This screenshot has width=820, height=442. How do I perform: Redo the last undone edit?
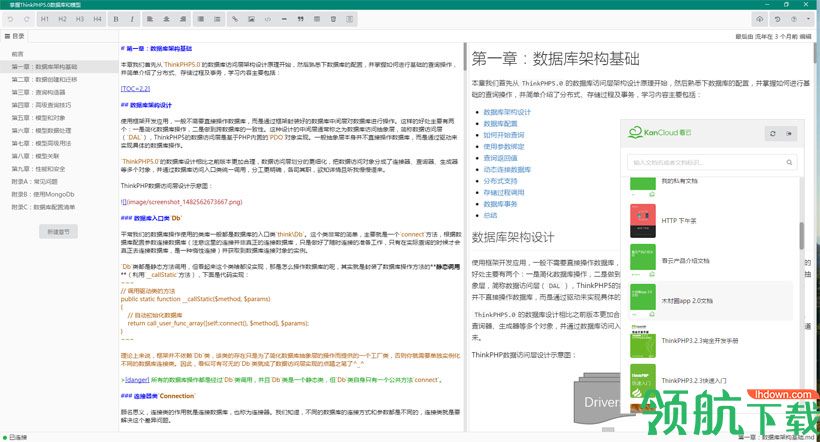26,19
